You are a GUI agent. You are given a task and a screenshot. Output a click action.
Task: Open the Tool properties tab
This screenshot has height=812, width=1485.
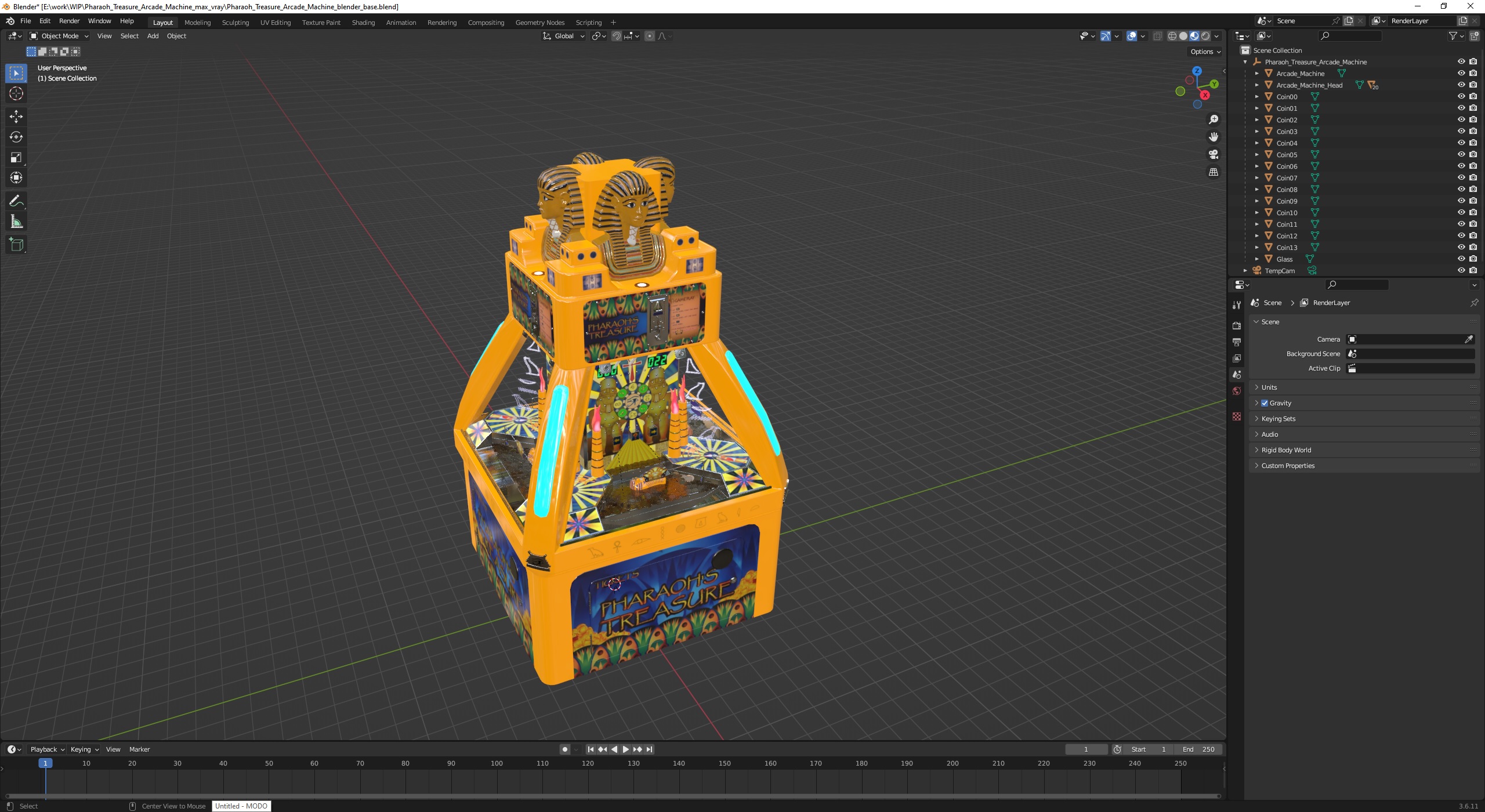click(x=1237, y=305)
